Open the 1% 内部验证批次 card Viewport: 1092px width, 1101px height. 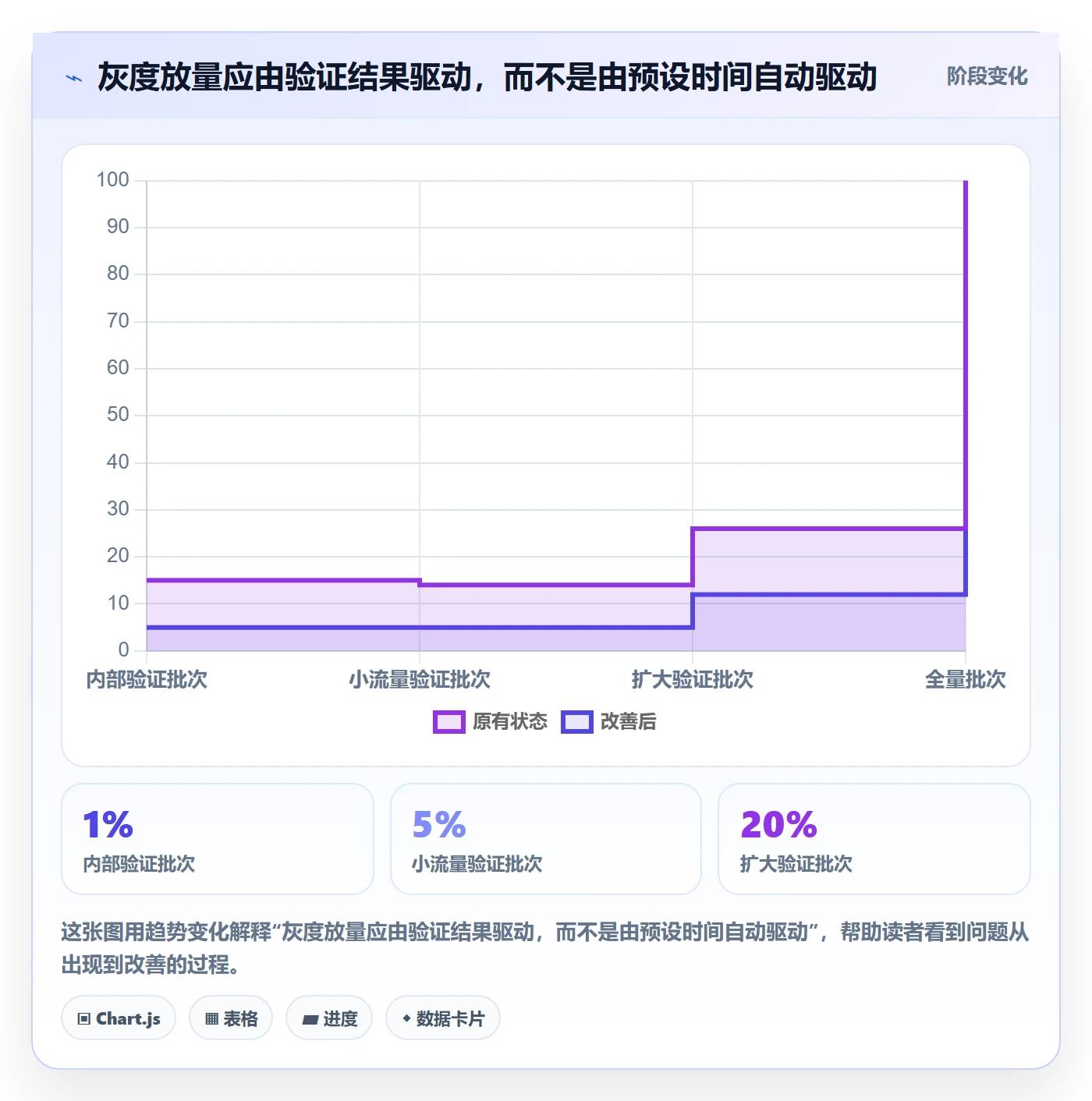(218, 839)
